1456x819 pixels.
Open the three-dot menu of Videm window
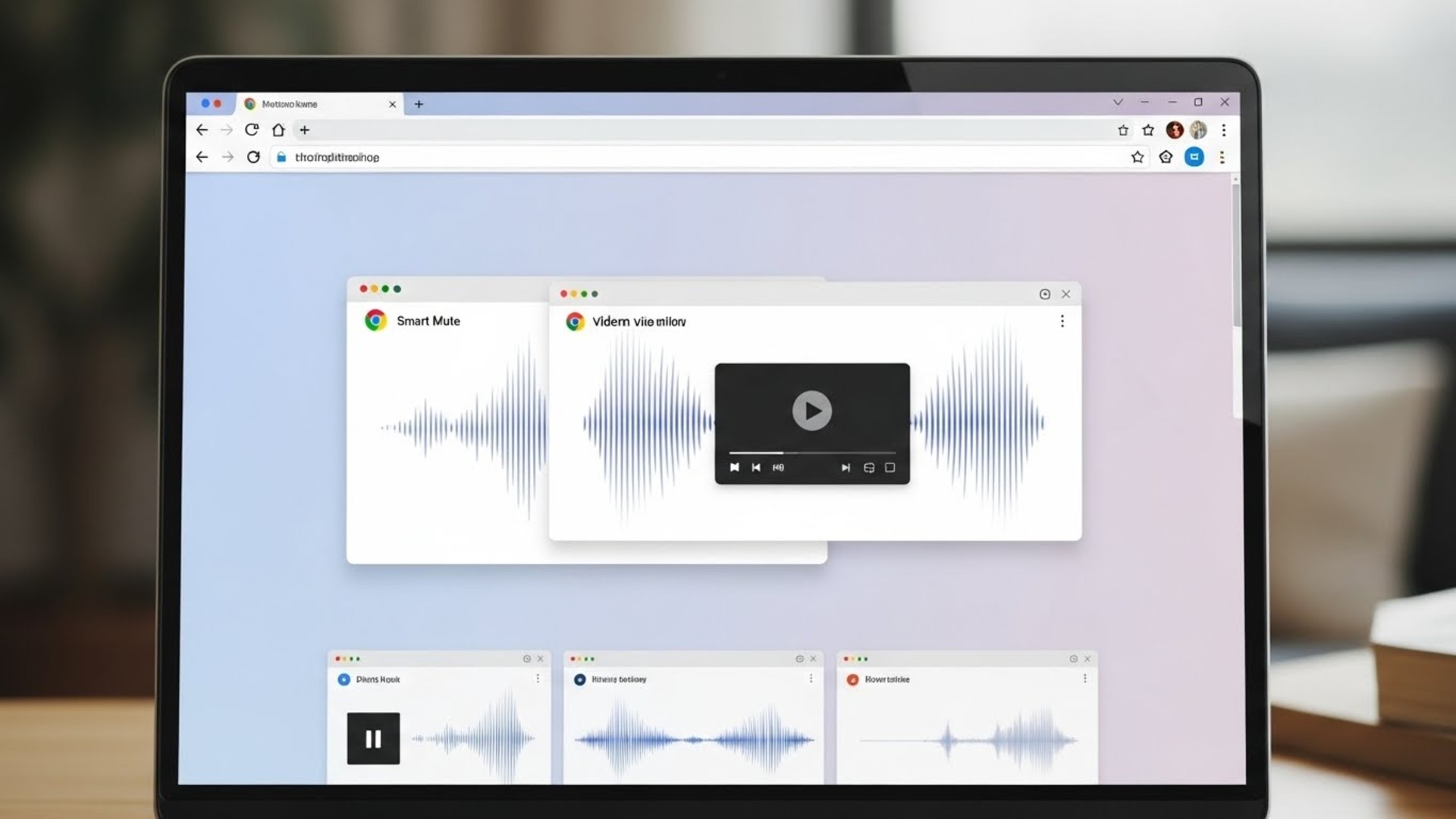[x=1062, y=322]
